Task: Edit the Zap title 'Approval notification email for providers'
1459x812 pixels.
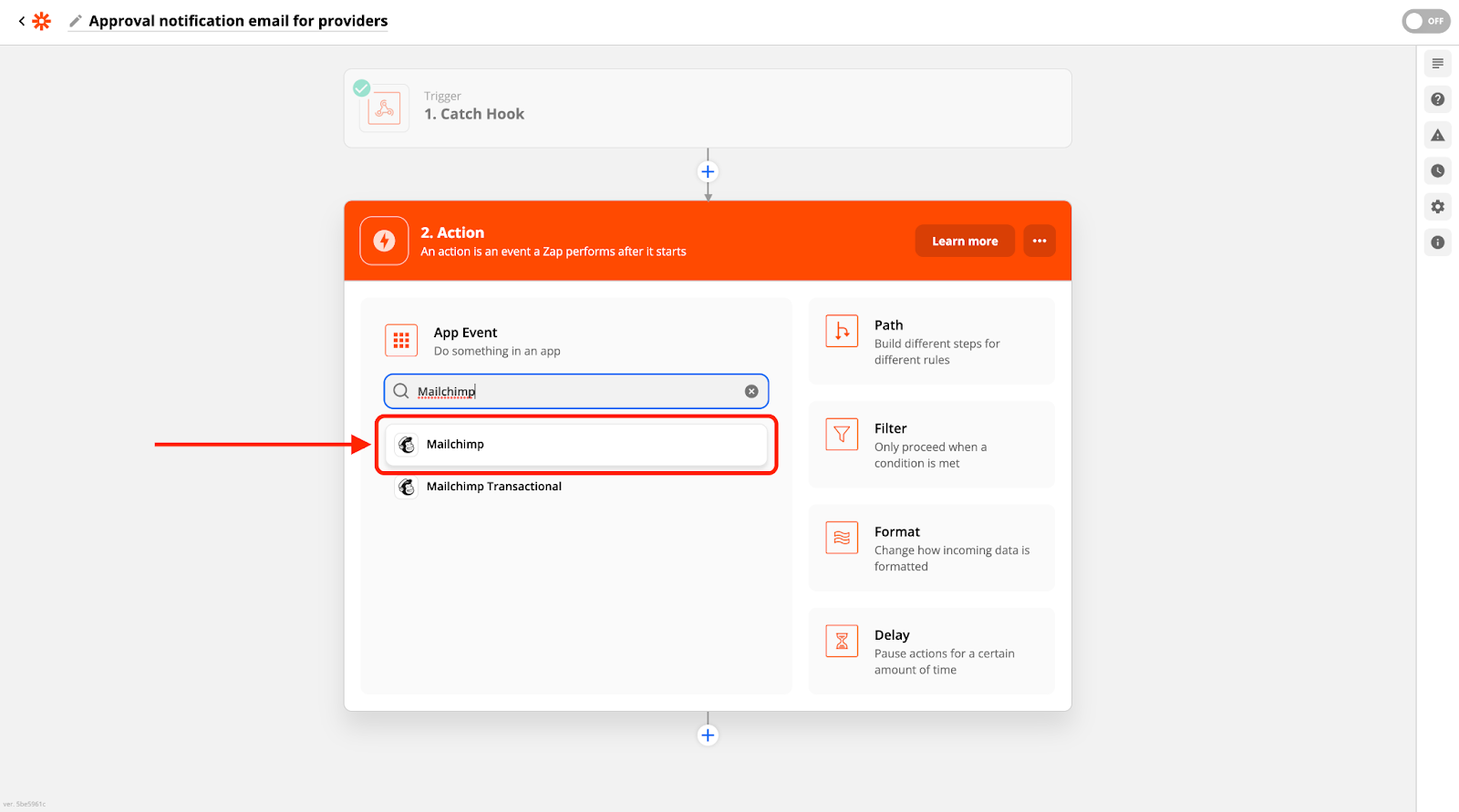Action: click(238, 21)
